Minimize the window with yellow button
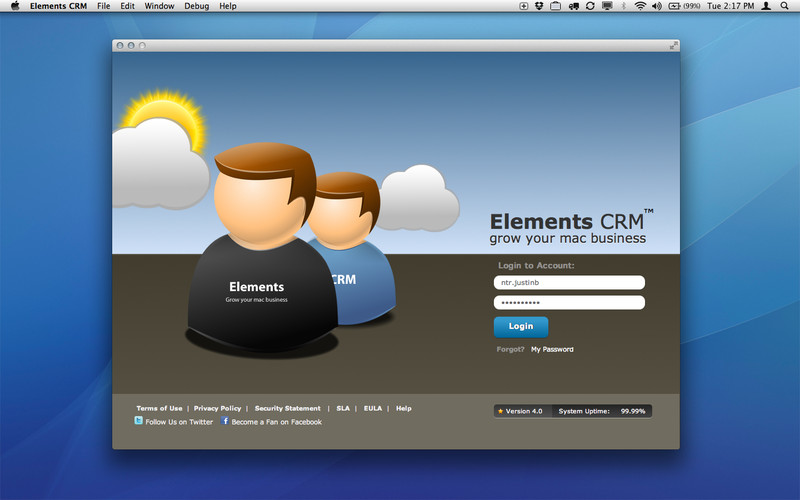This screenshot has height=500, width=800. [x=131, y=45]
